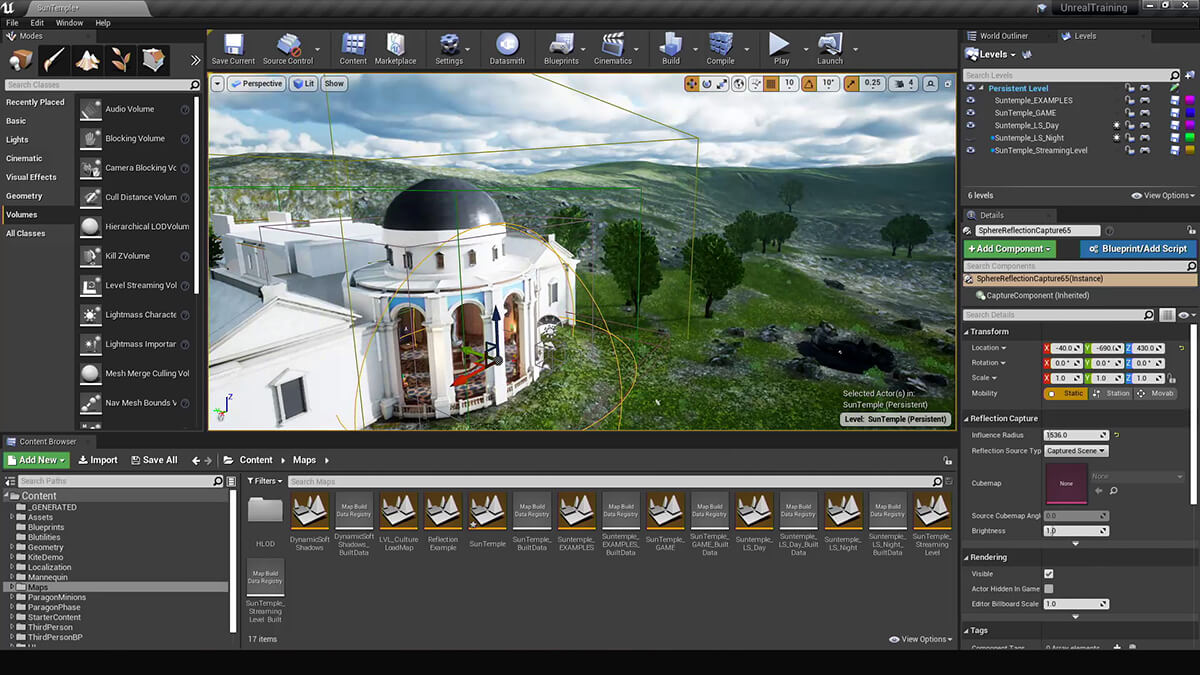The image size is (1200, 675).
Task: Click the Datasmith toolbar icon
Action: click(507, 48)
